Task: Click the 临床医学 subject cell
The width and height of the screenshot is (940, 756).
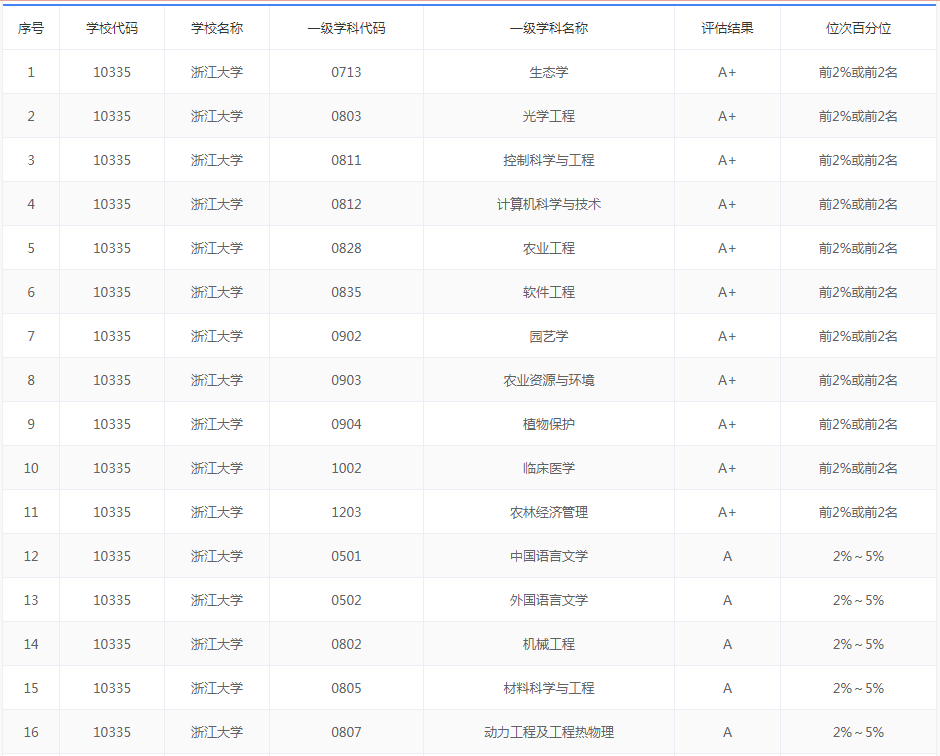Action: (x=549, y=468)
